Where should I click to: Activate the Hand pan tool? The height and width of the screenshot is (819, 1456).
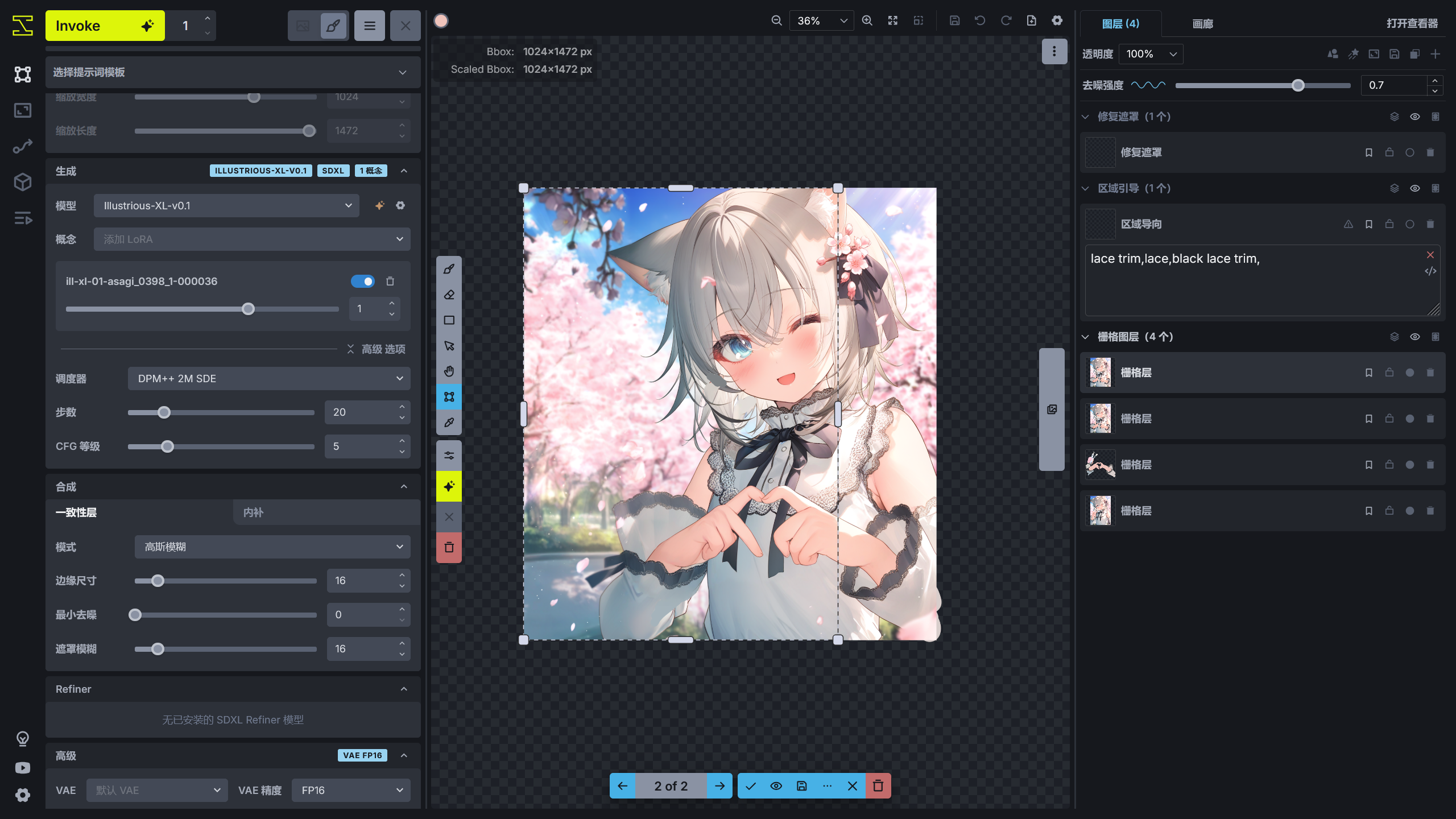click(449, 371)
